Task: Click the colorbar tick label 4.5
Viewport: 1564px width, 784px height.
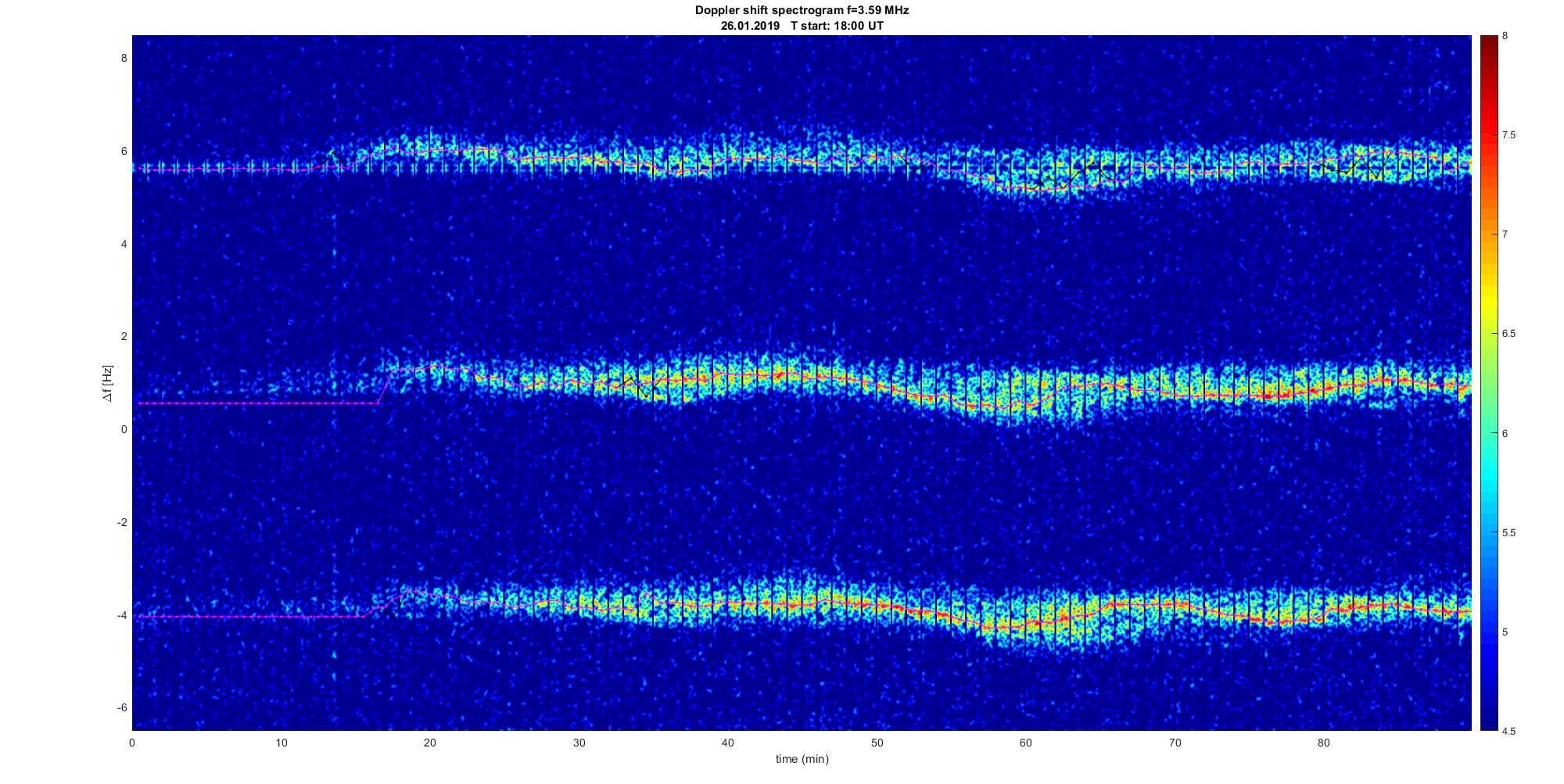Action: 1509,731
